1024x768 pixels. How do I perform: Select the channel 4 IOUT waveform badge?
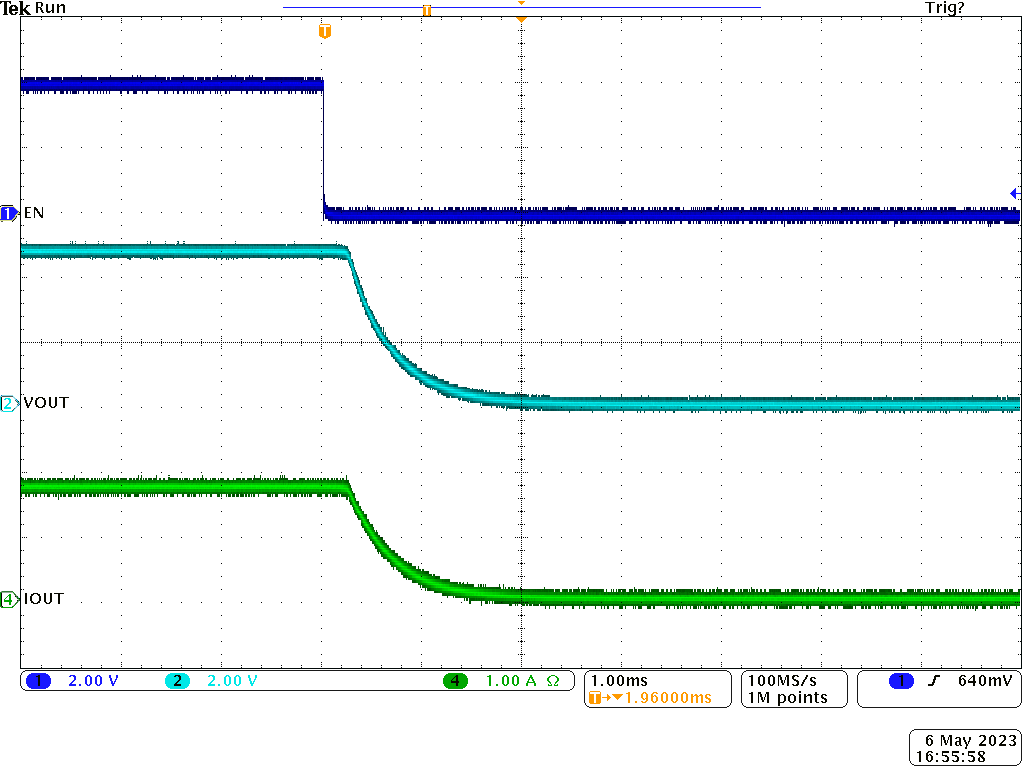(8, 598)
